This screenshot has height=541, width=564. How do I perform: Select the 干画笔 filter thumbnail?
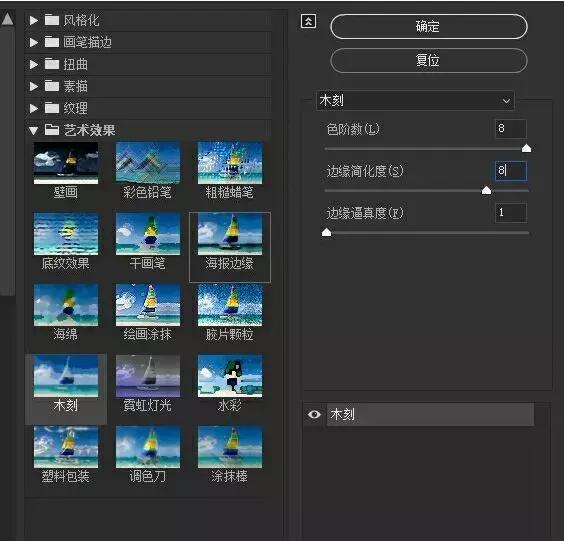click(x=147, y=234)
